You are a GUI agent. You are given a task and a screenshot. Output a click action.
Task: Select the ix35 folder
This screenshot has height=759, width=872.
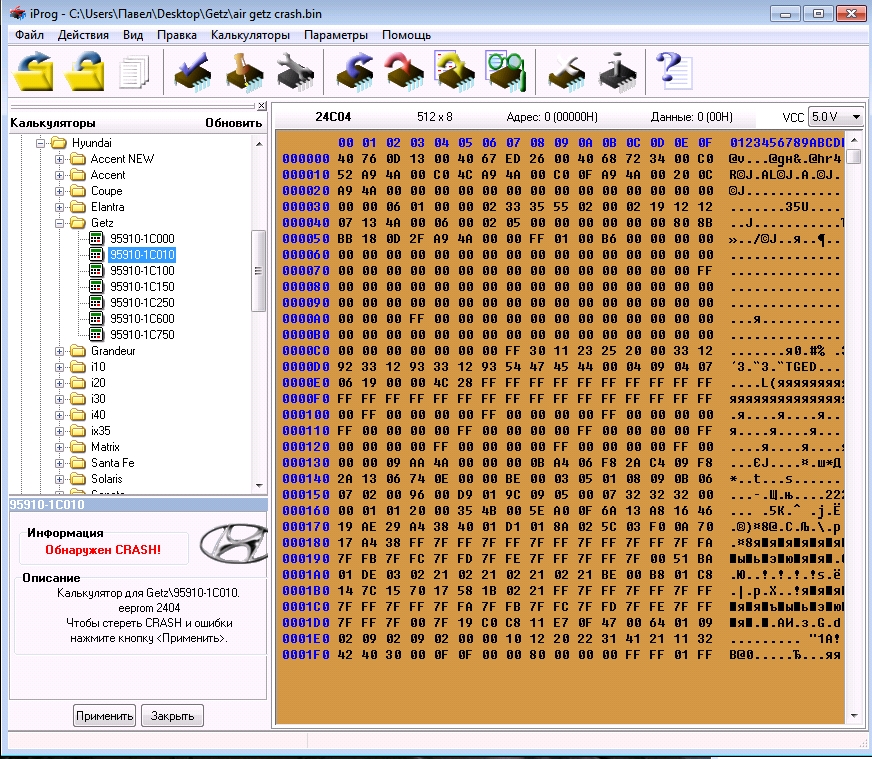[101, 431]
